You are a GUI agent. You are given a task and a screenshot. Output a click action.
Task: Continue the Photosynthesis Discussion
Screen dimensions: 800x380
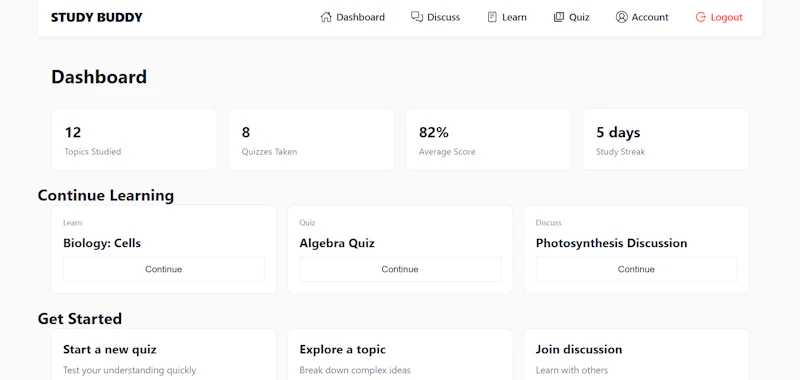636,269
